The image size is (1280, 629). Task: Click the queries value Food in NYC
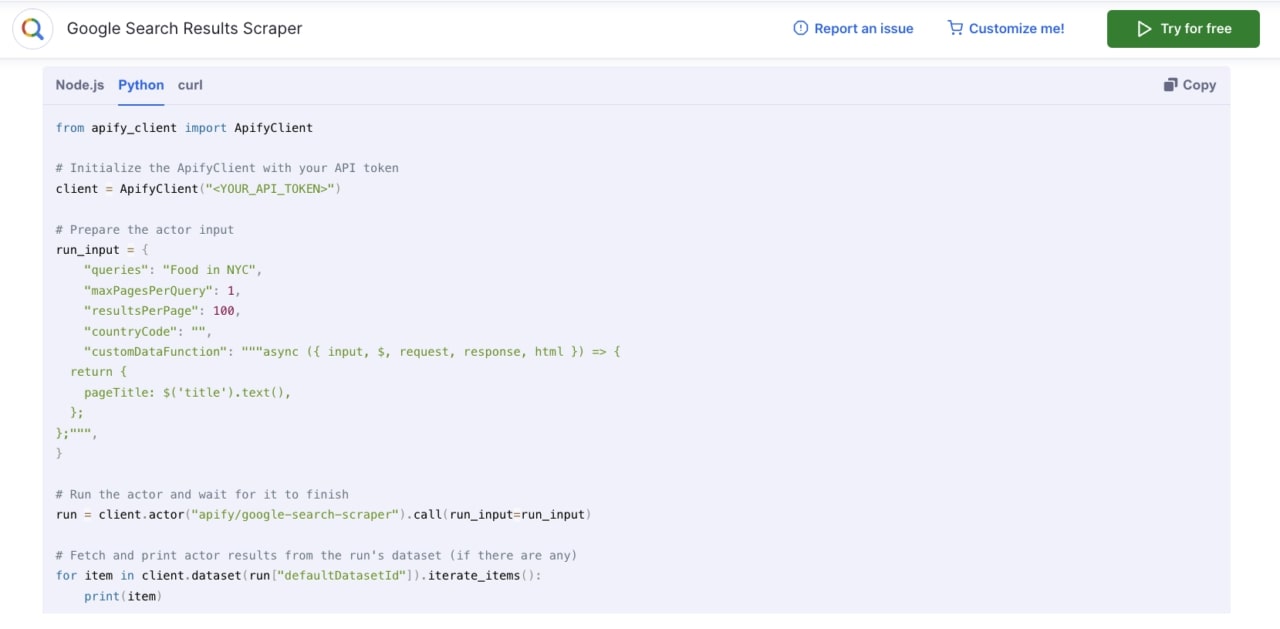coord(211,269)
